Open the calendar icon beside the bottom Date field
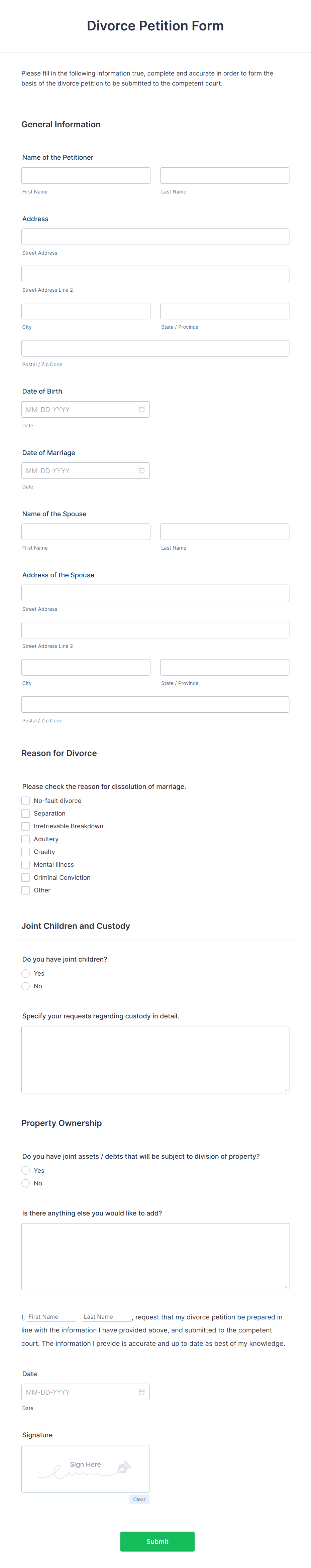The width and height of the screenshot is (311, 1568). click(141, 1392)
